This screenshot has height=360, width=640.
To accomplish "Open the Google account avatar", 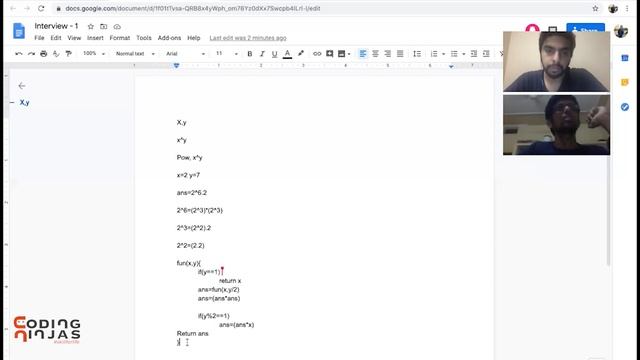I will click(x=621, y=31).
